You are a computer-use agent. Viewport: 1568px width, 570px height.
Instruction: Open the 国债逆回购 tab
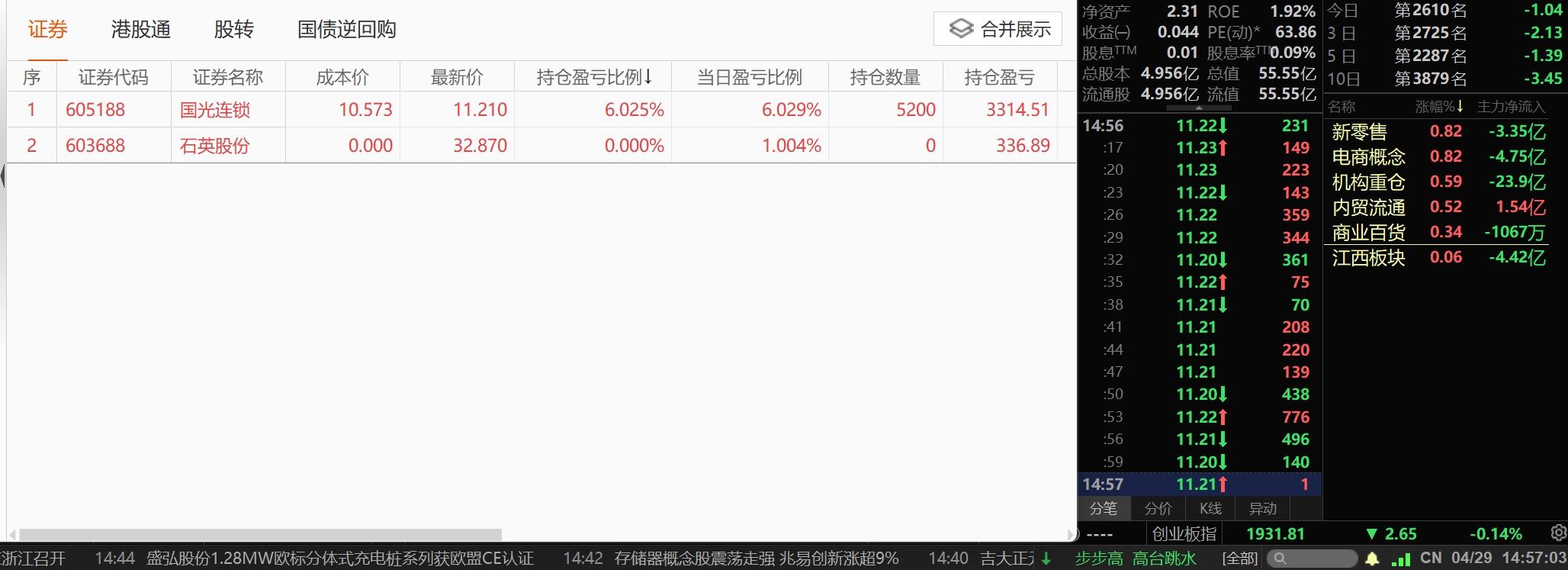347,30
